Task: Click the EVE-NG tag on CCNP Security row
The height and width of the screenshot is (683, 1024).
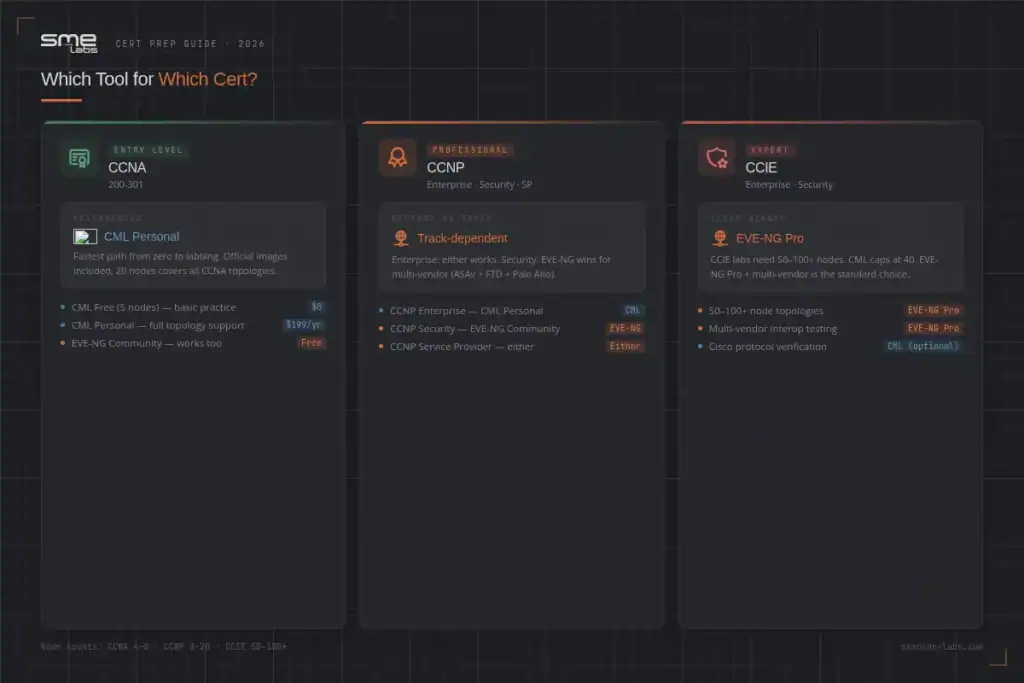Action: (625, 328)
